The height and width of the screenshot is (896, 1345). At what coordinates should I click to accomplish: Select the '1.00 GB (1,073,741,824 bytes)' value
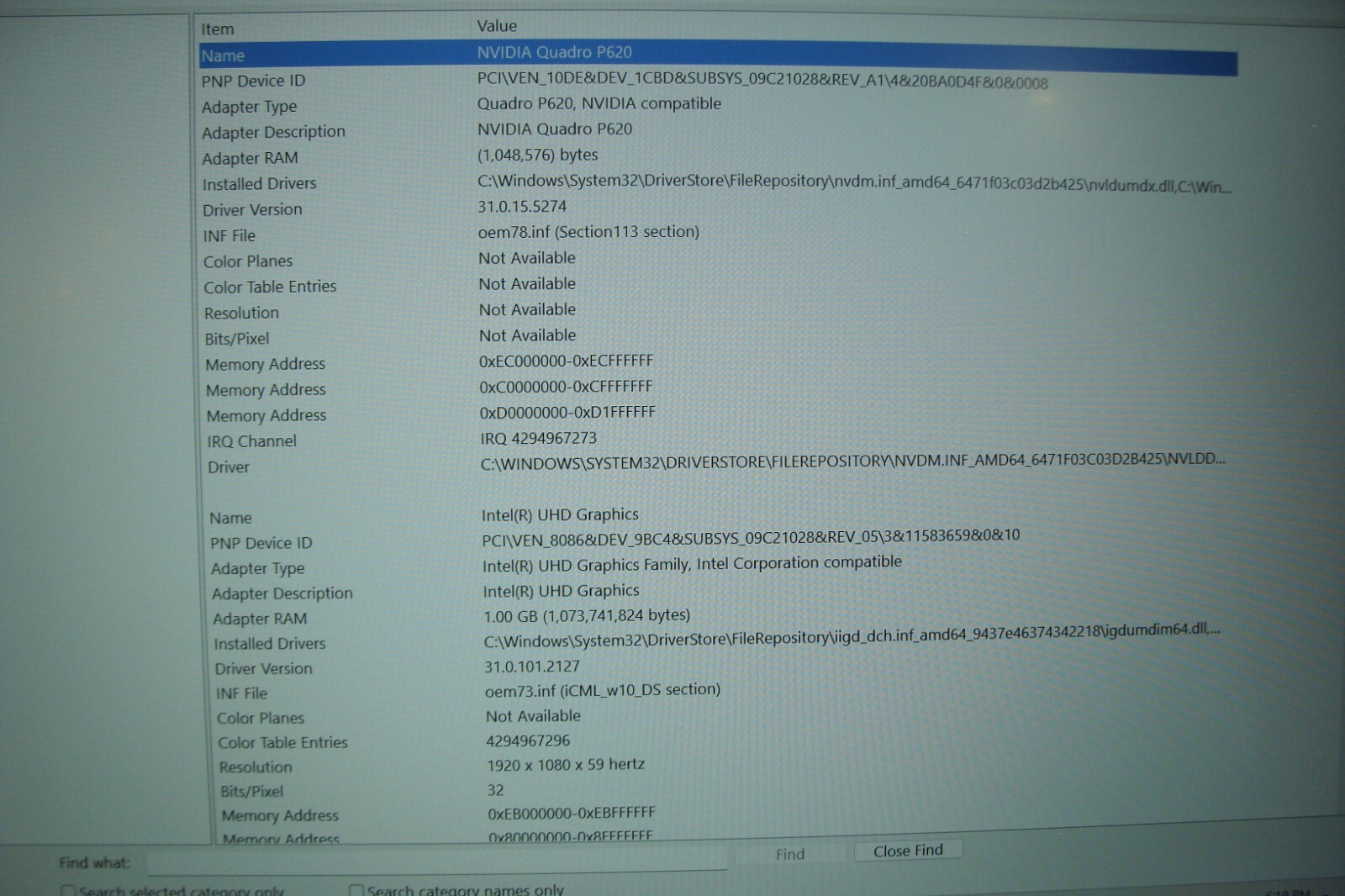587,616
